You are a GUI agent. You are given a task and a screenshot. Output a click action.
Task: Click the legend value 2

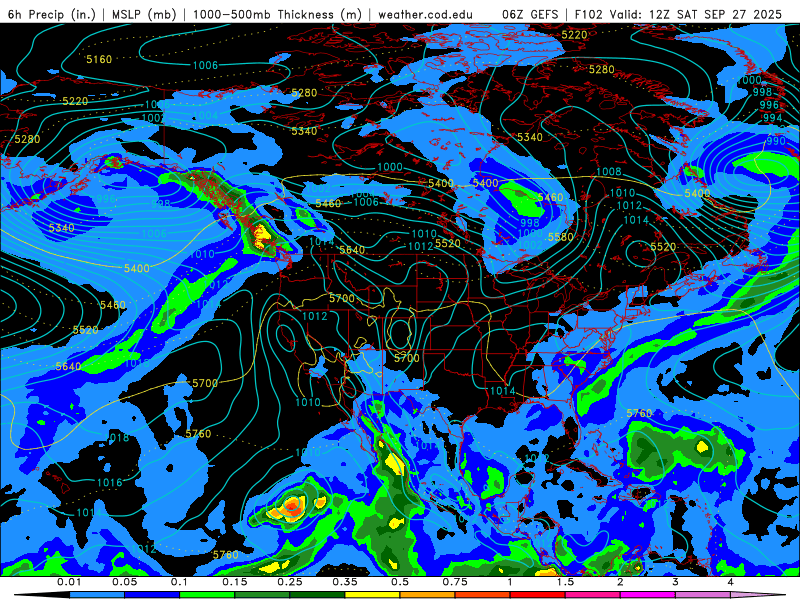pyautogui.click(x=620, y=582)
